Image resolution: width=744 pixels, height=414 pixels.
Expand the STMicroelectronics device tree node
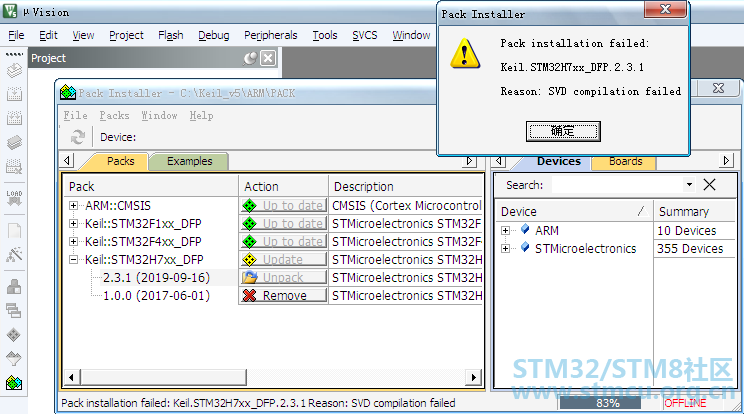[x=505, y=248]
